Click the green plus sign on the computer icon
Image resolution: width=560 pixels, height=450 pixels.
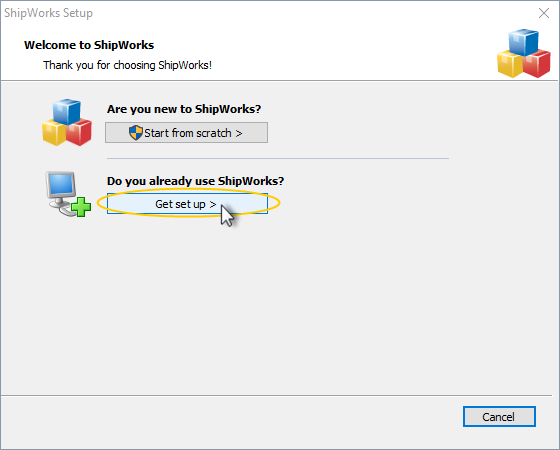[81, 207]
